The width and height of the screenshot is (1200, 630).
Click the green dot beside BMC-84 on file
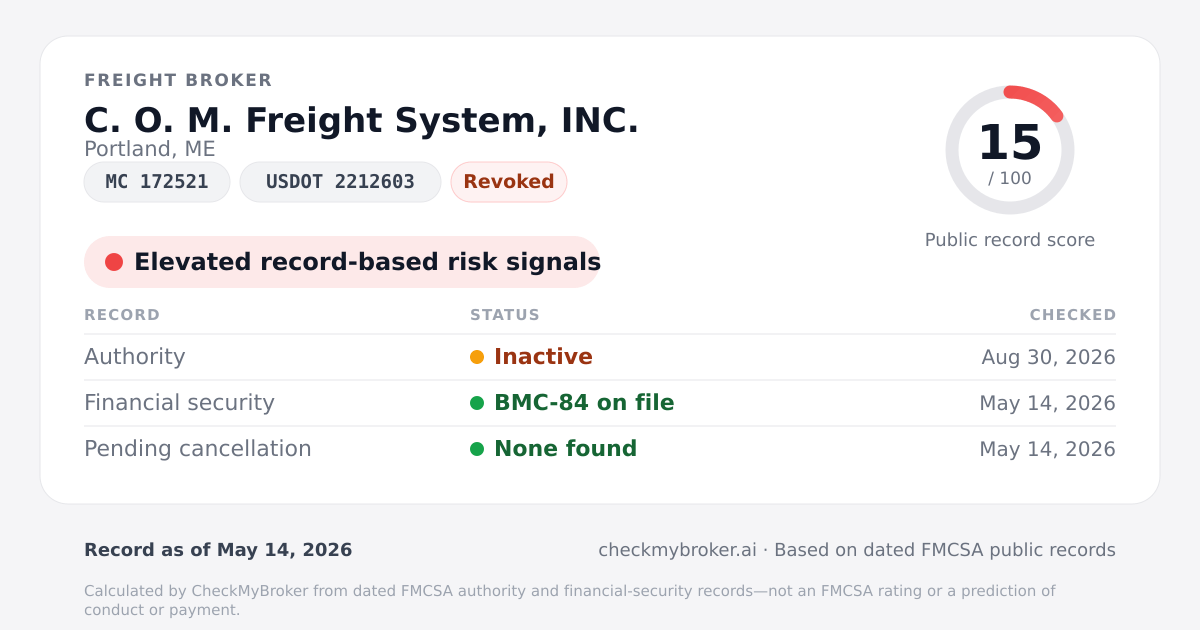tap(477, 403)
